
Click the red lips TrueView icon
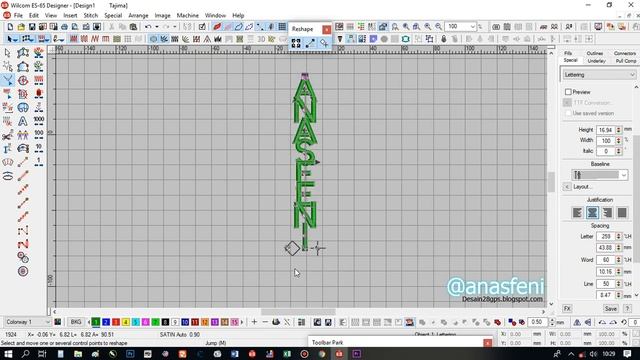[217, 27]
